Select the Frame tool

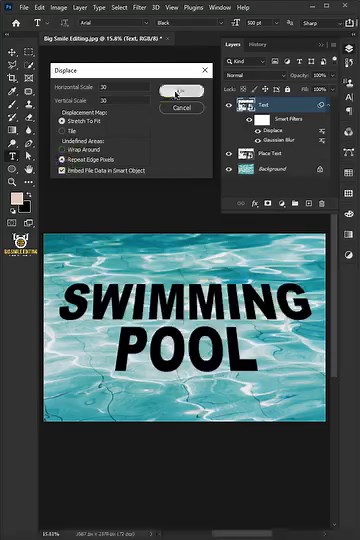29,78
